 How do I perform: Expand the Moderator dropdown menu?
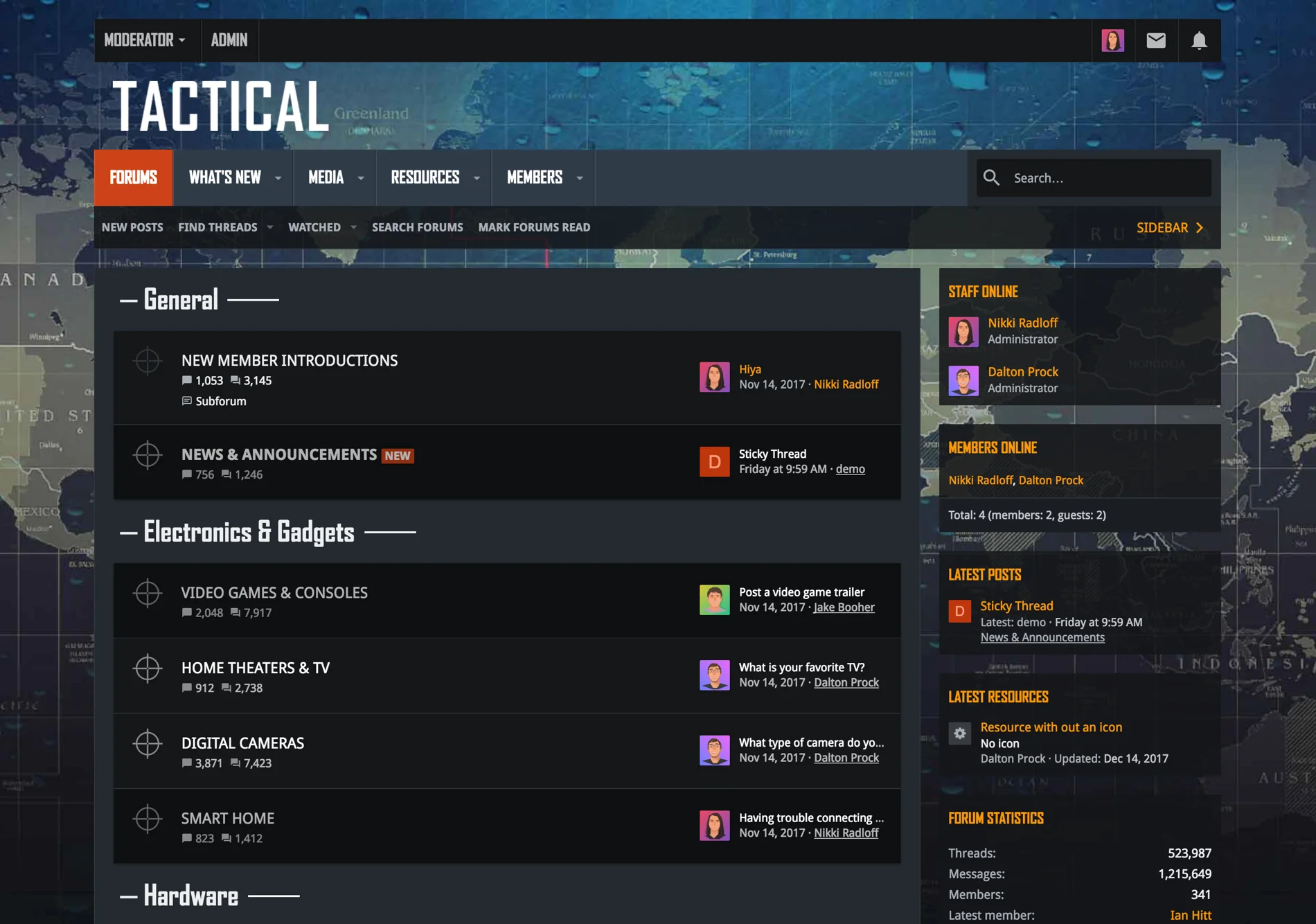[x=145, y=40]
